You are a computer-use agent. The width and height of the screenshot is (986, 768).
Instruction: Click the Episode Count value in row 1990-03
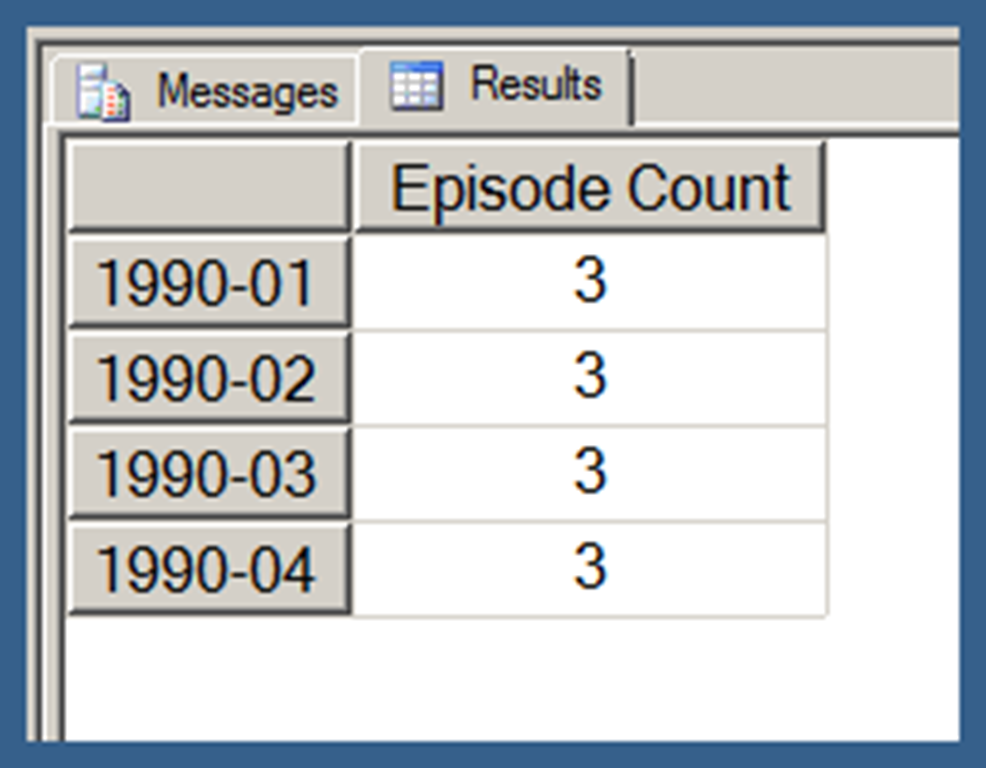[x=590, y=472]
